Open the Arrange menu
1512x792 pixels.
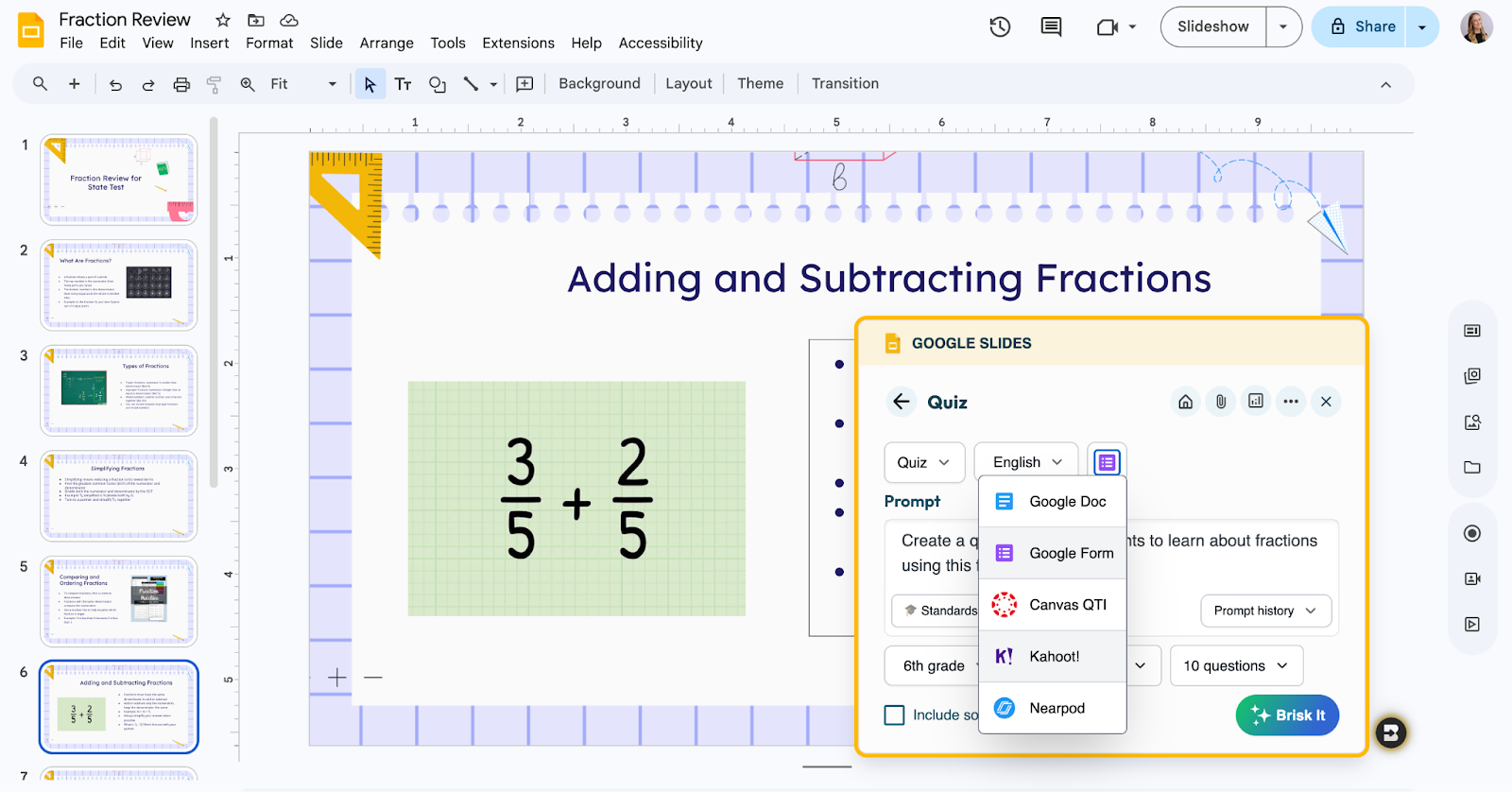[x=387, y=43]
